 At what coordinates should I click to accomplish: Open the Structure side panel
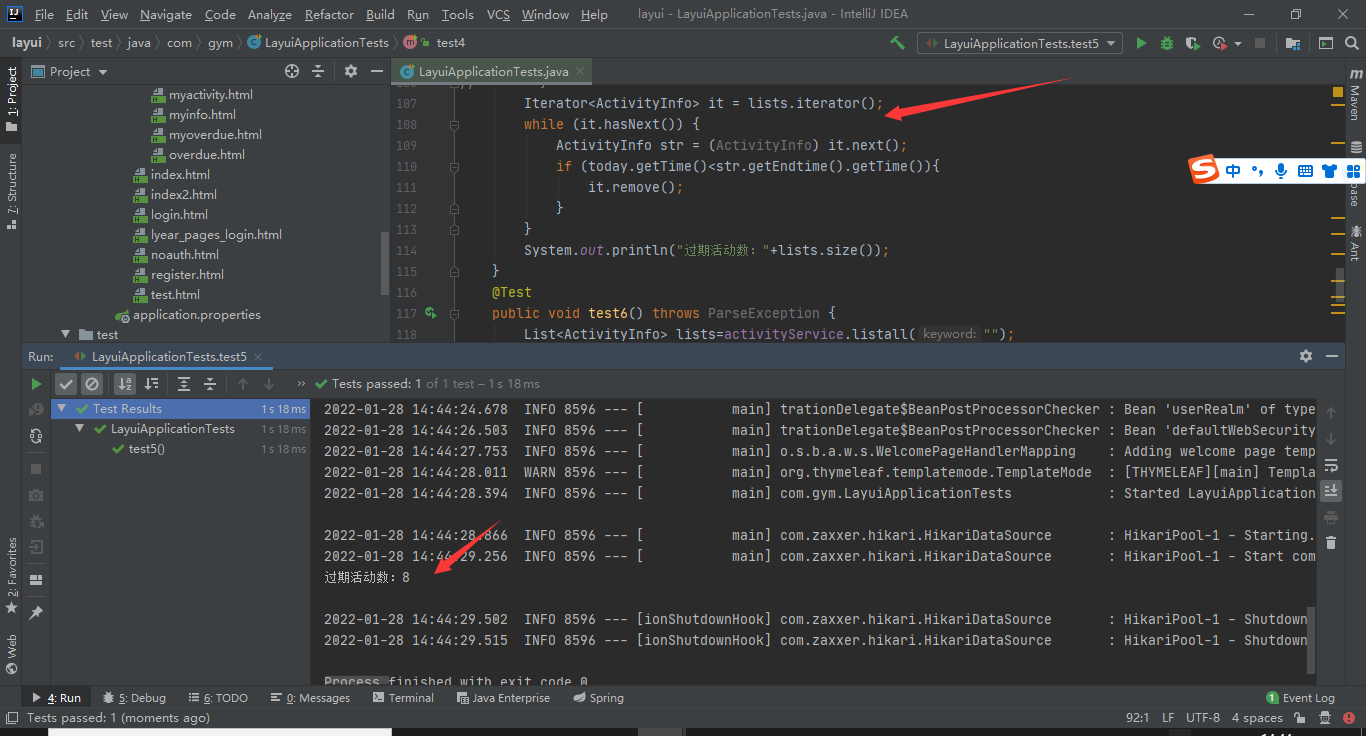(x=12, y=190)
